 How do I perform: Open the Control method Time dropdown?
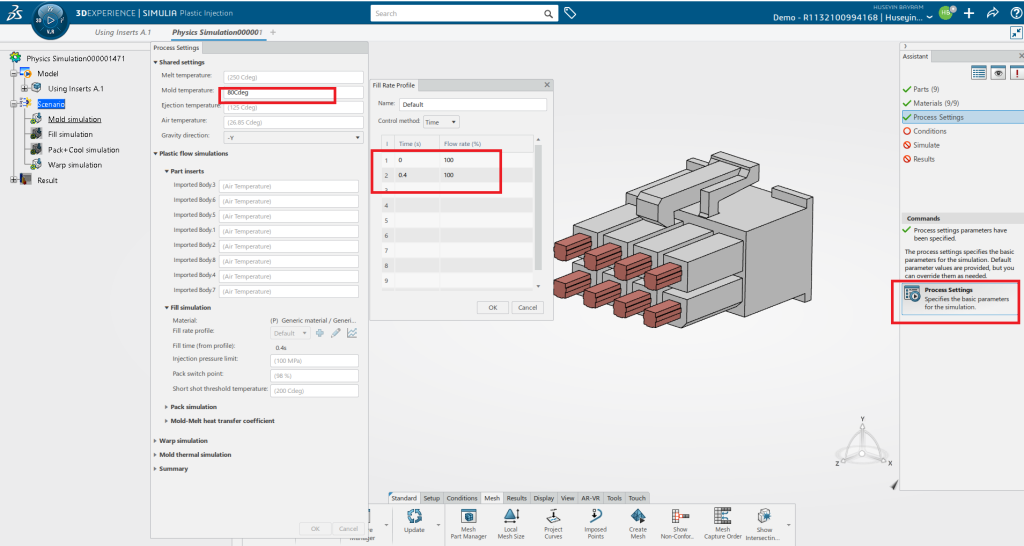click(441, 122)
